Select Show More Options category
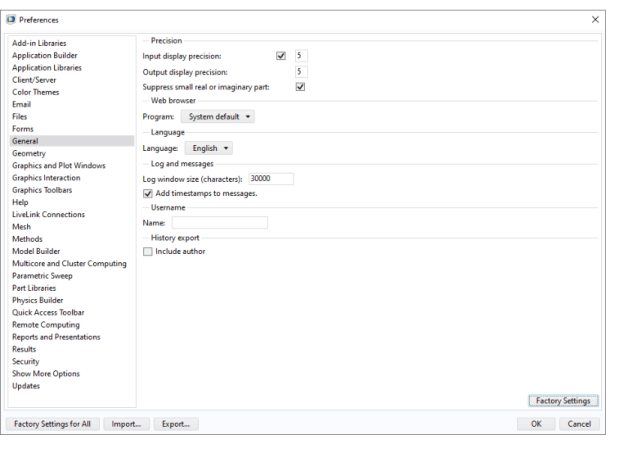 72,374
